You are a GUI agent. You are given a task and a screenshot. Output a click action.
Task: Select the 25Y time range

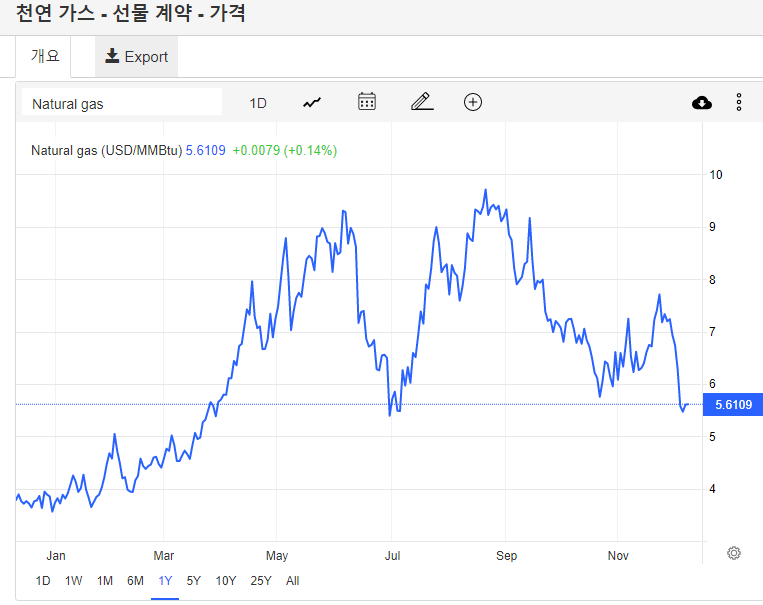click(261, 581)
